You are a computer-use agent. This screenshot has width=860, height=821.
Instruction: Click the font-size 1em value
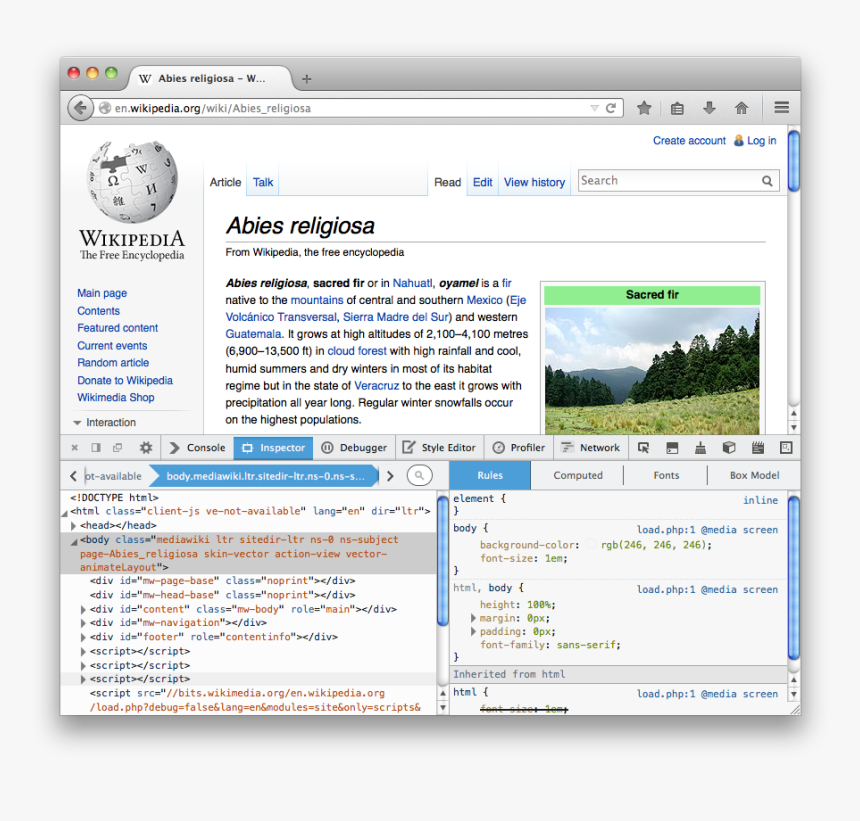click(553, 558)
